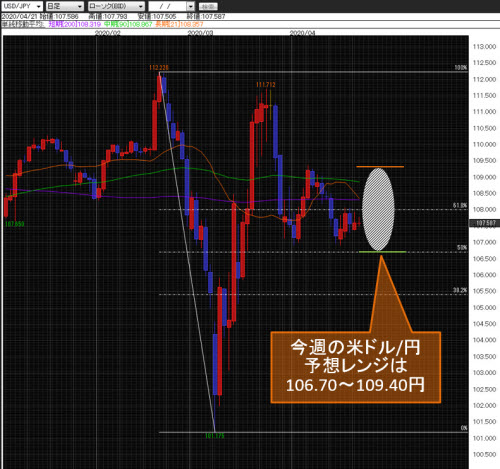The height and width of the screenshot is (469, 500).
Task: Click the 111.712 peak price label
Action: coord(266,85)
